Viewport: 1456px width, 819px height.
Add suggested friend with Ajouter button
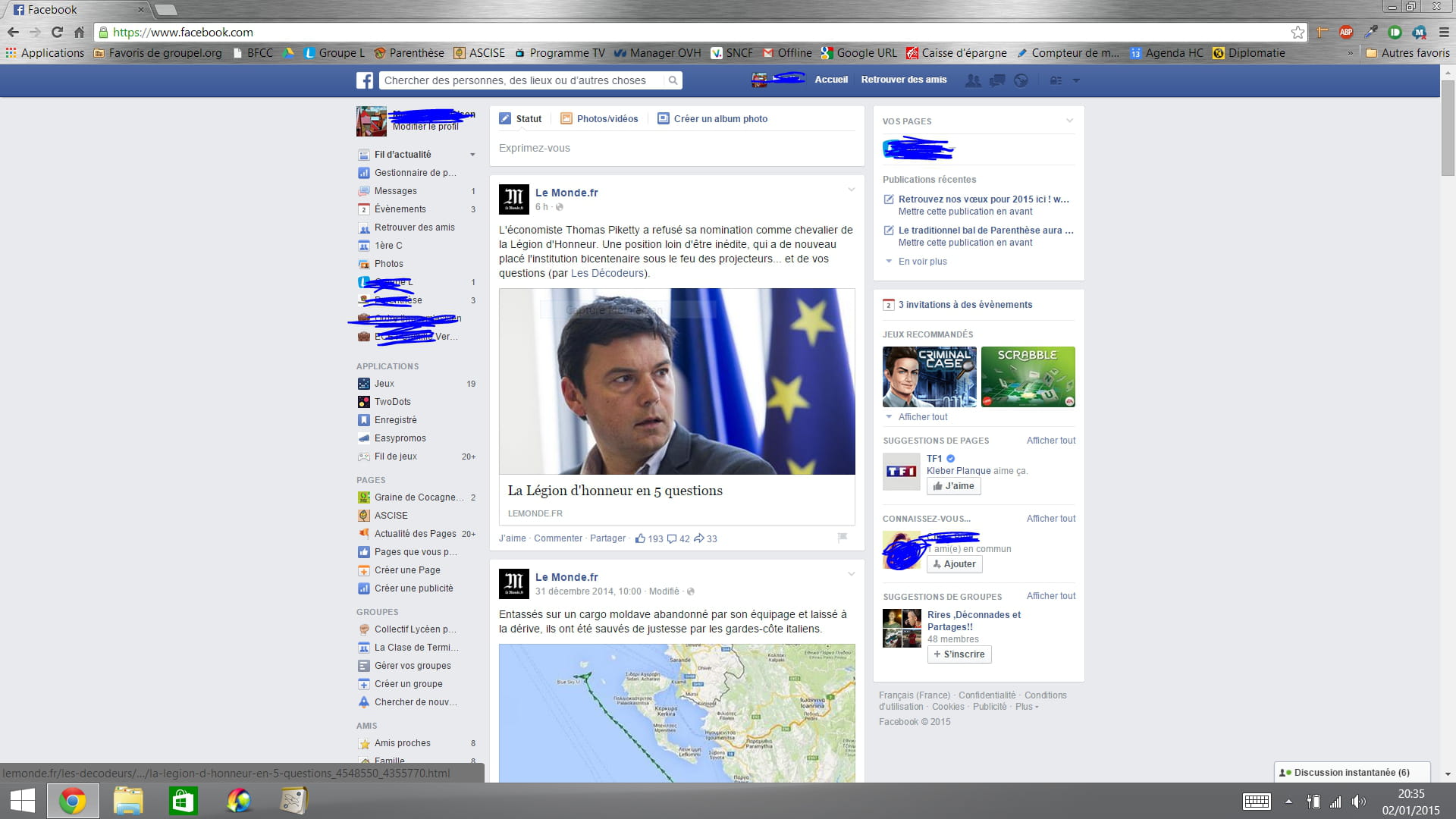tap(954, 564)
